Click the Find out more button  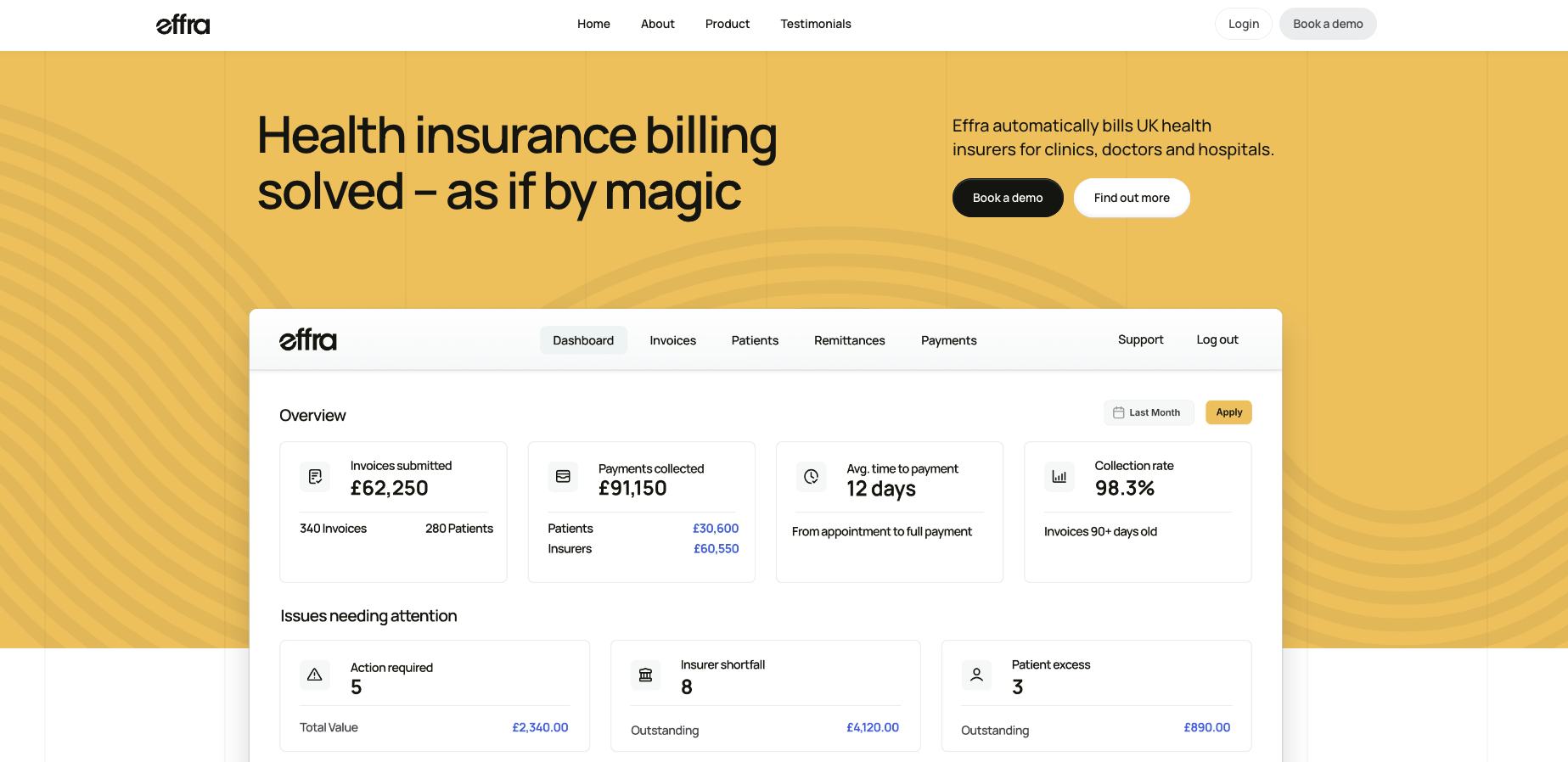coord(1132,198)
